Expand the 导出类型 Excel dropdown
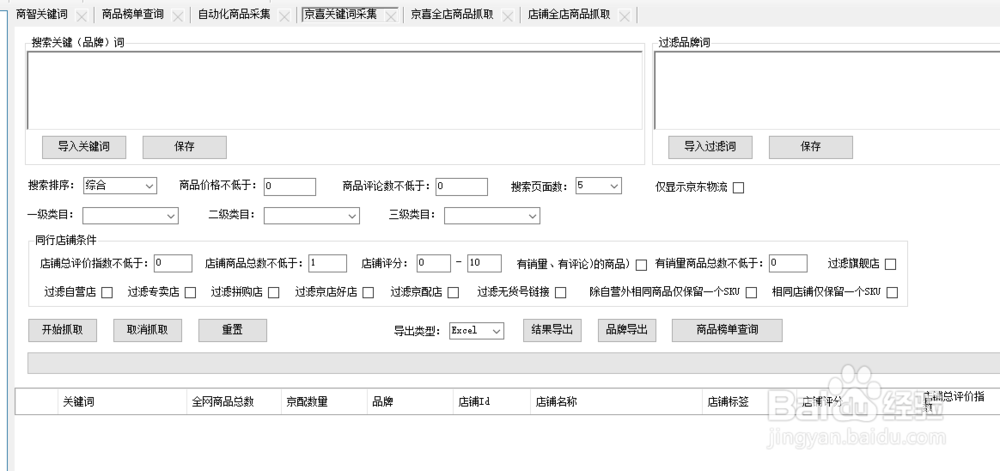The image size is (1000, 471). pyautogui.click(x=476, y=330)
